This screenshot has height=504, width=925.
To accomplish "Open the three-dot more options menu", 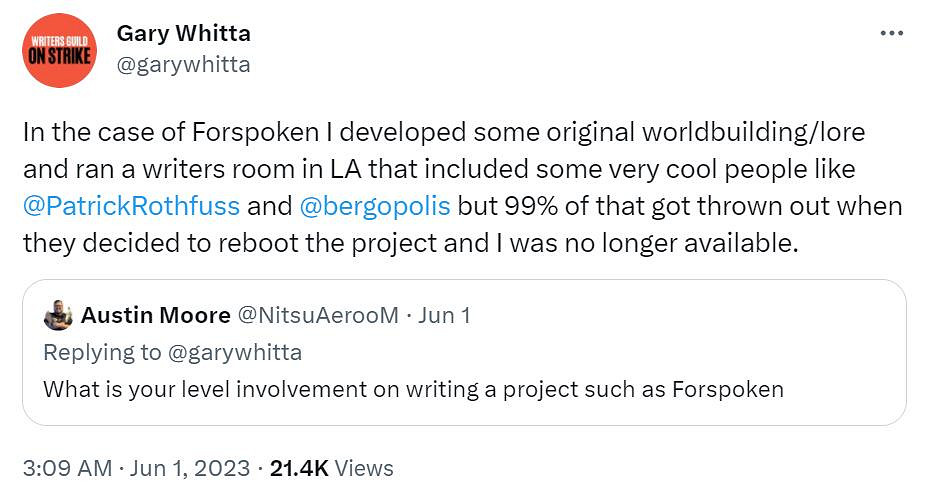I will [891, 33].
